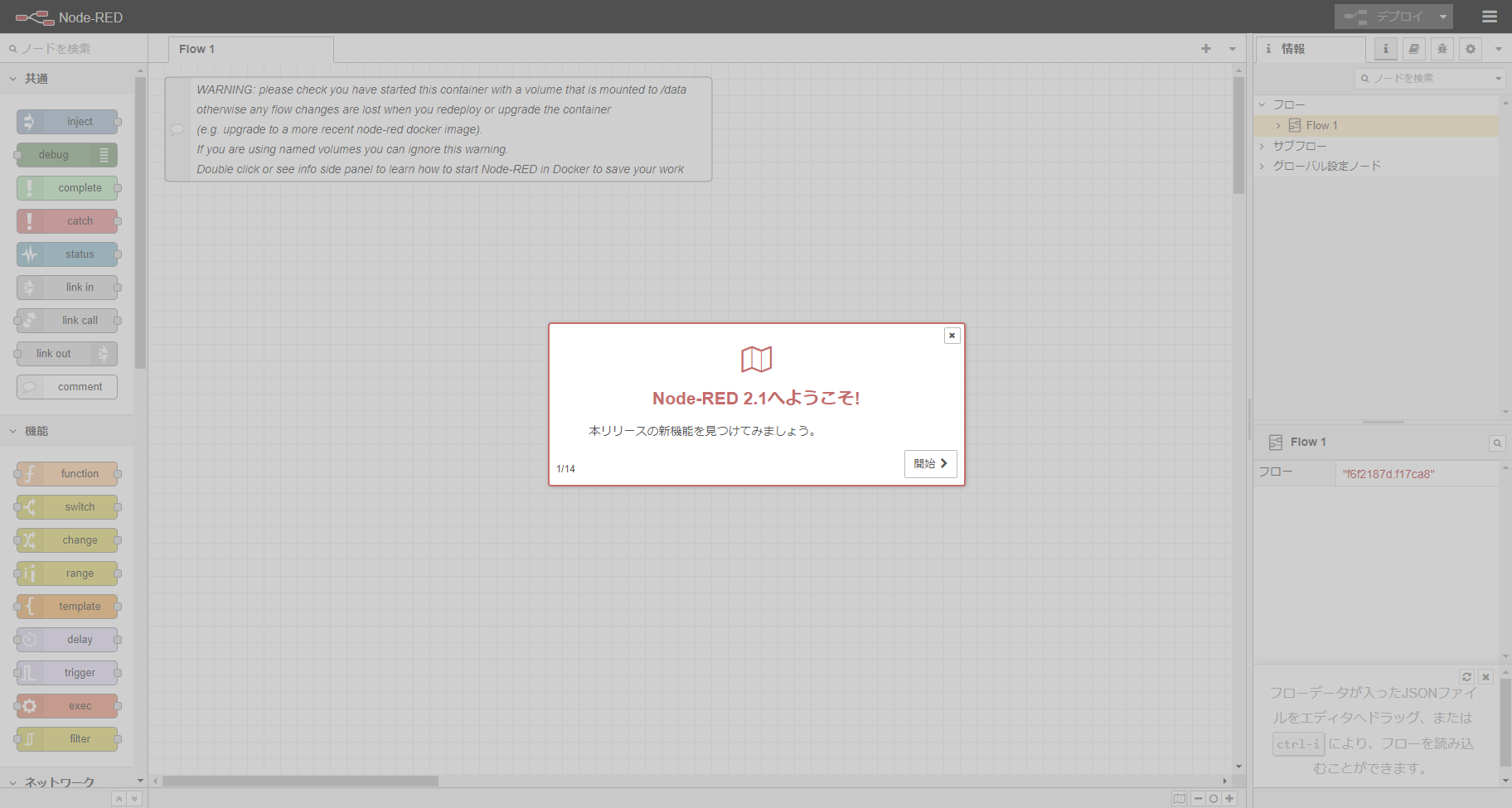Open the help sidebar via book icon
The image size is (1512, 808).
coord(1413,49)
